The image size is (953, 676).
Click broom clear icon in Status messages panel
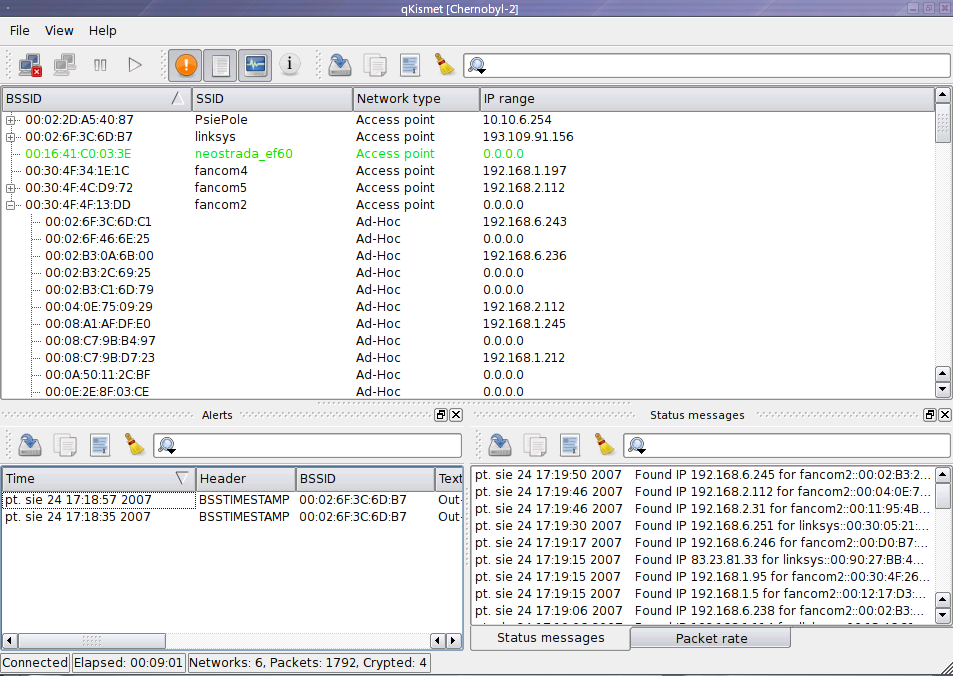tap(604, 445)
